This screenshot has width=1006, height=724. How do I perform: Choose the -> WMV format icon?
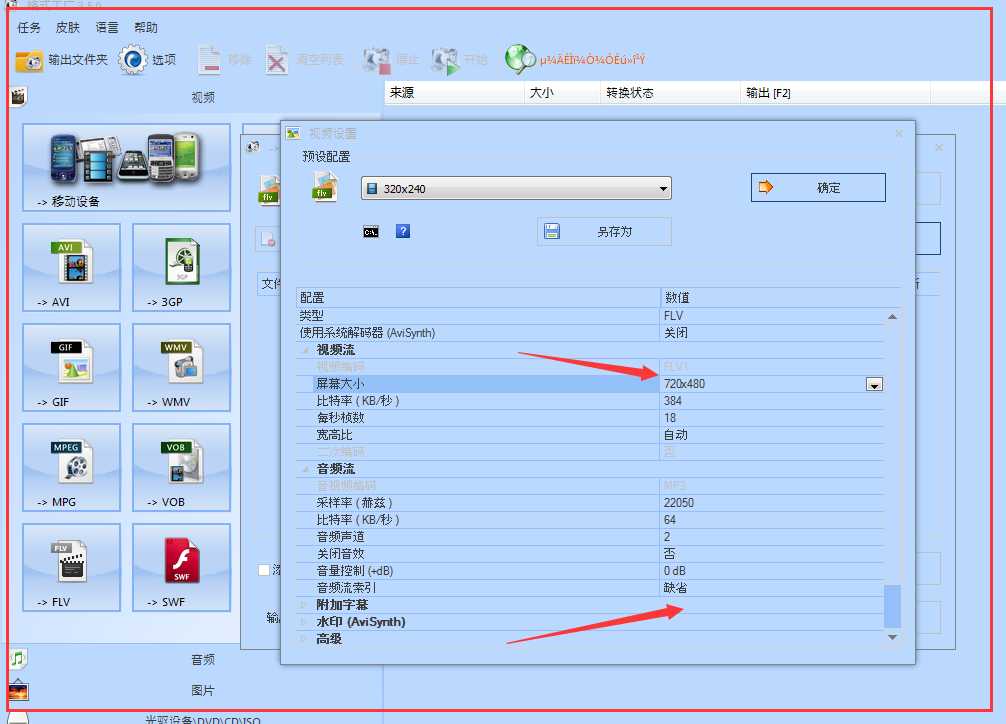click(x=182, y=367)
